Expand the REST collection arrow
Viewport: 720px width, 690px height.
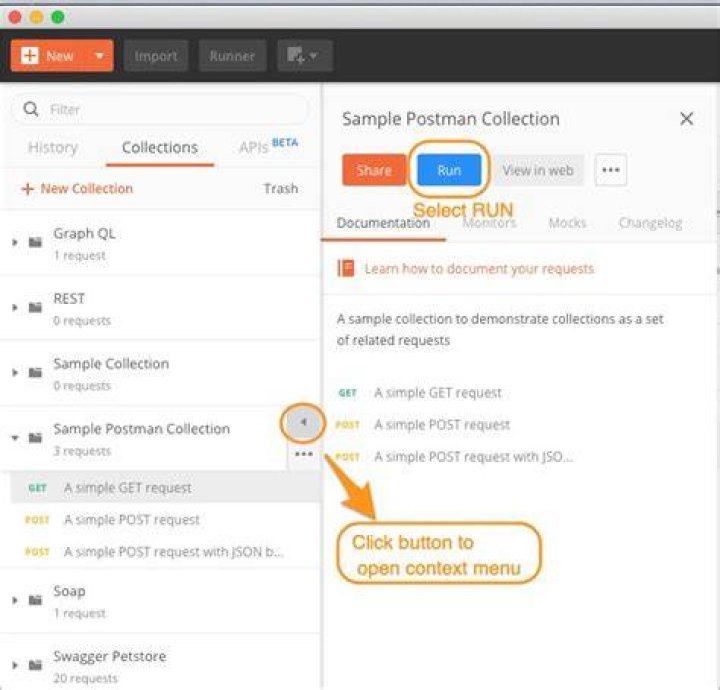pos(15,307)
